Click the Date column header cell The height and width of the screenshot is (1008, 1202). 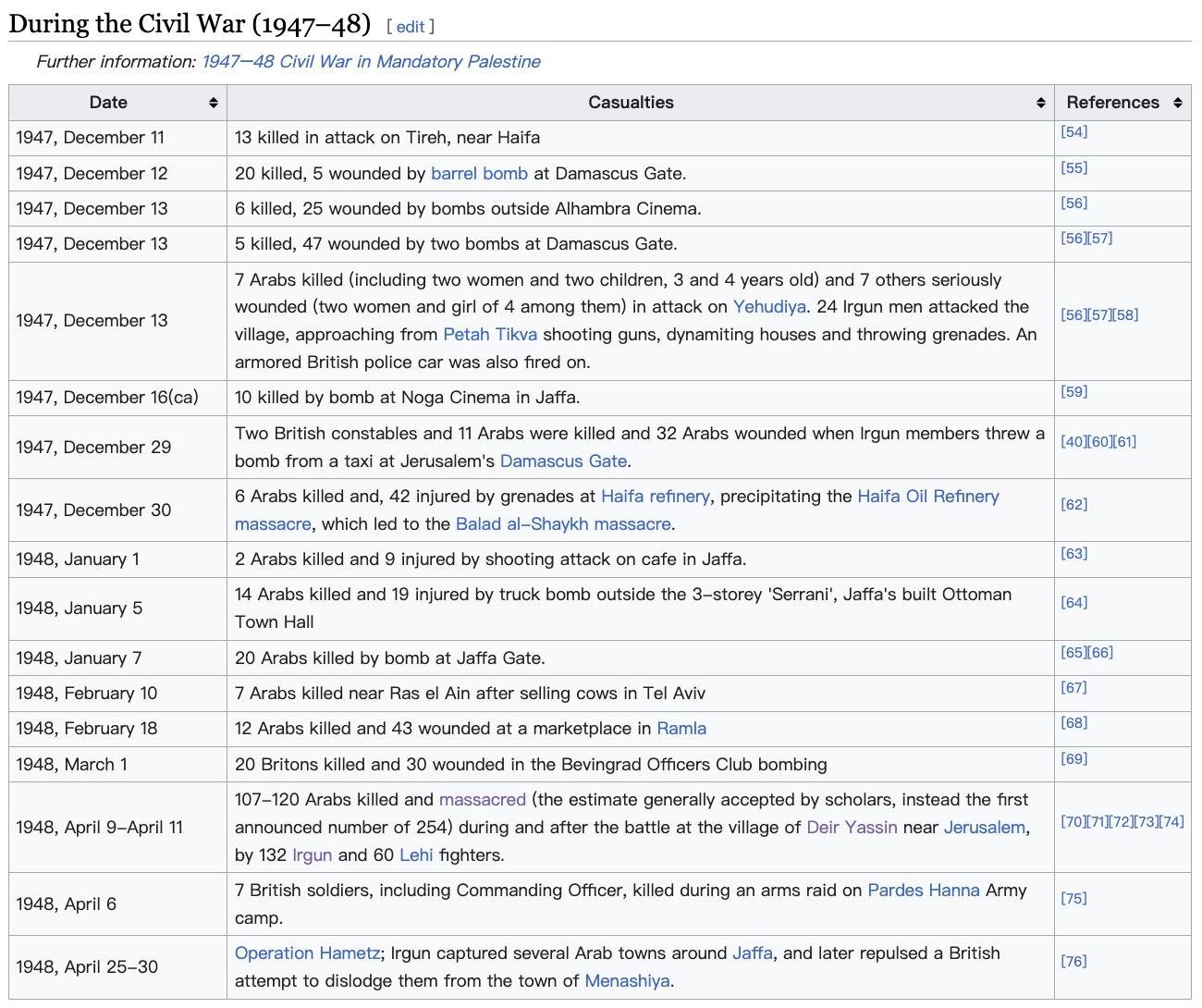[x=109, y=103]
